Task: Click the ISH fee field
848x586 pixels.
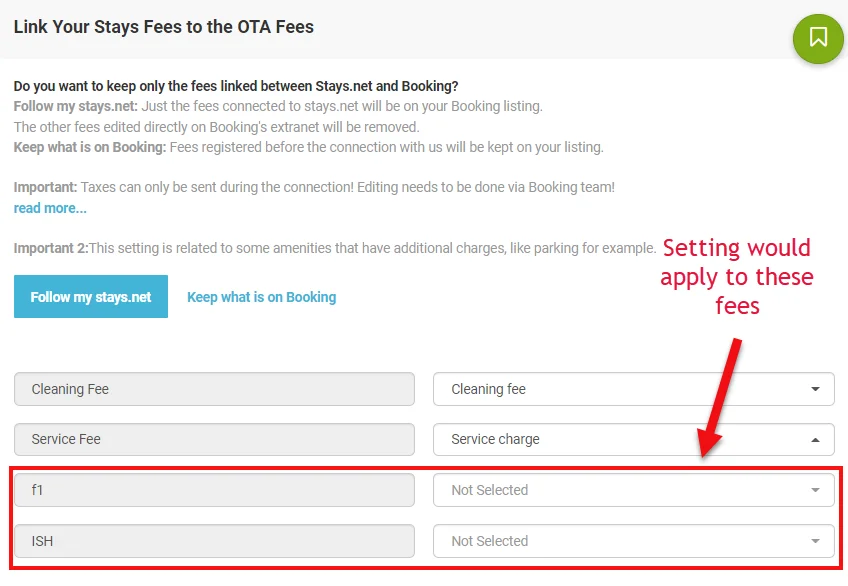Action: pos(214,541)
